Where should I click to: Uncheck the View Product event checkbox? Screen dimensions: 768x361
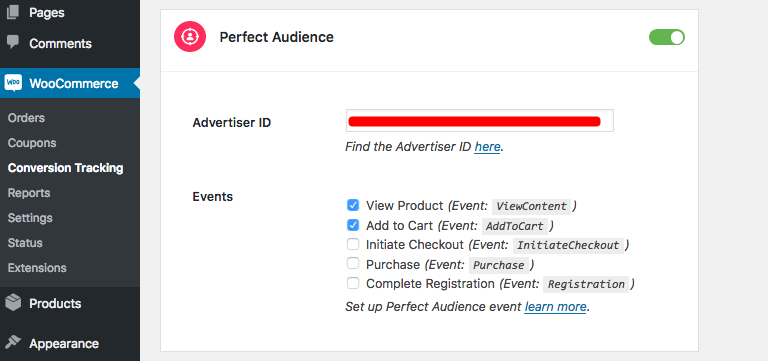coord(353,205)
